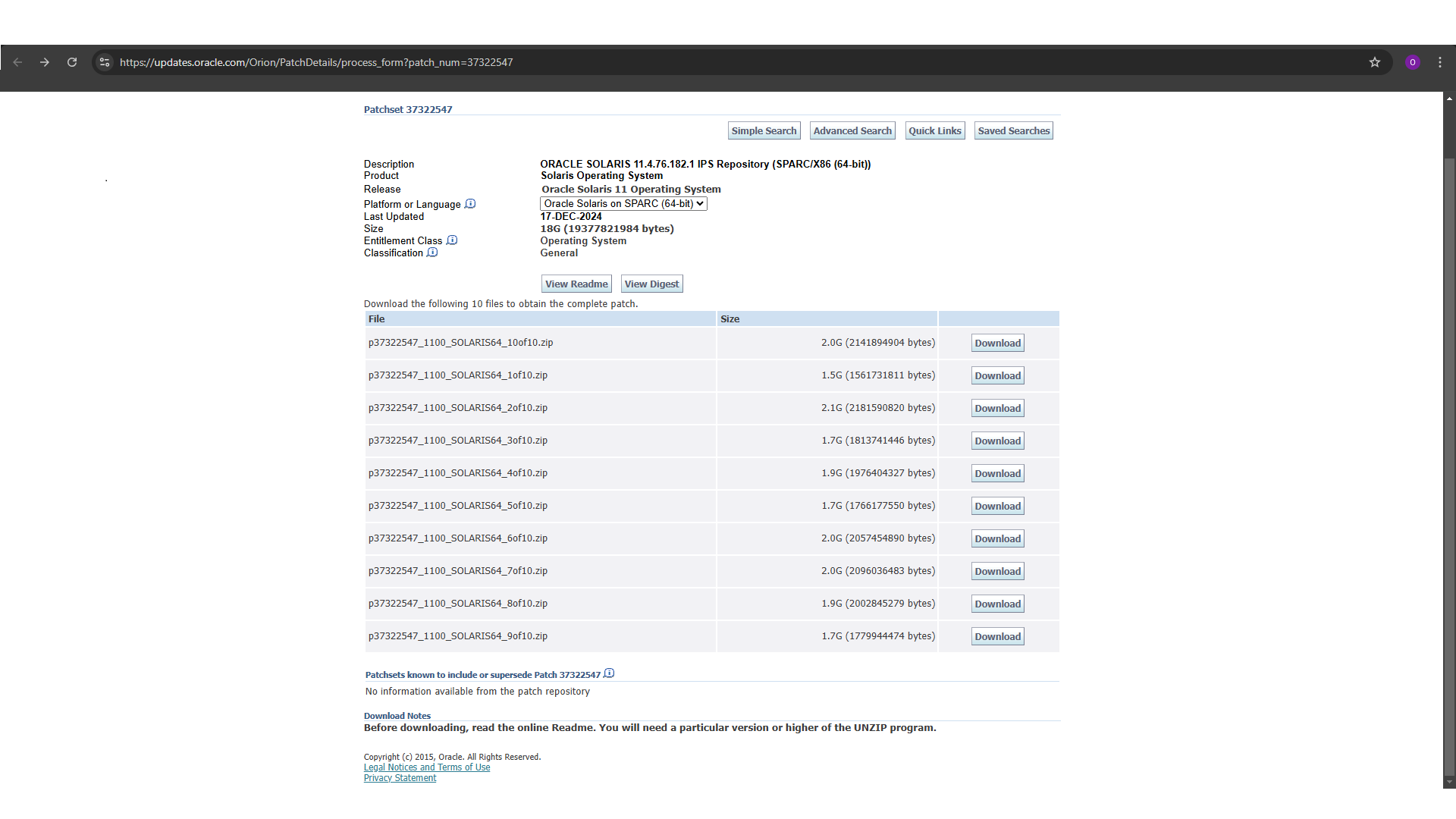Screen dimensions: 1456x819
Task: Click the View Readme button
Action: pos(576,284)
